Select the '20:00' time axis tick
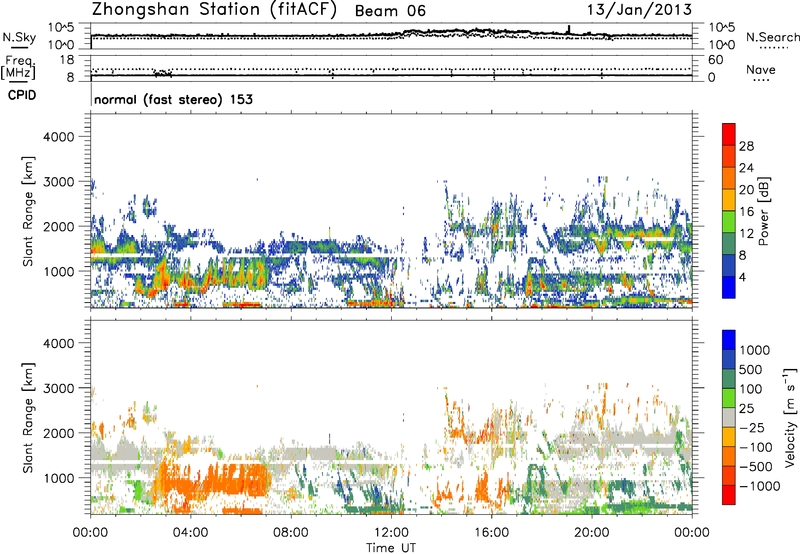The height and width of the screenshot is (554, 800). [x=591, y=533]
